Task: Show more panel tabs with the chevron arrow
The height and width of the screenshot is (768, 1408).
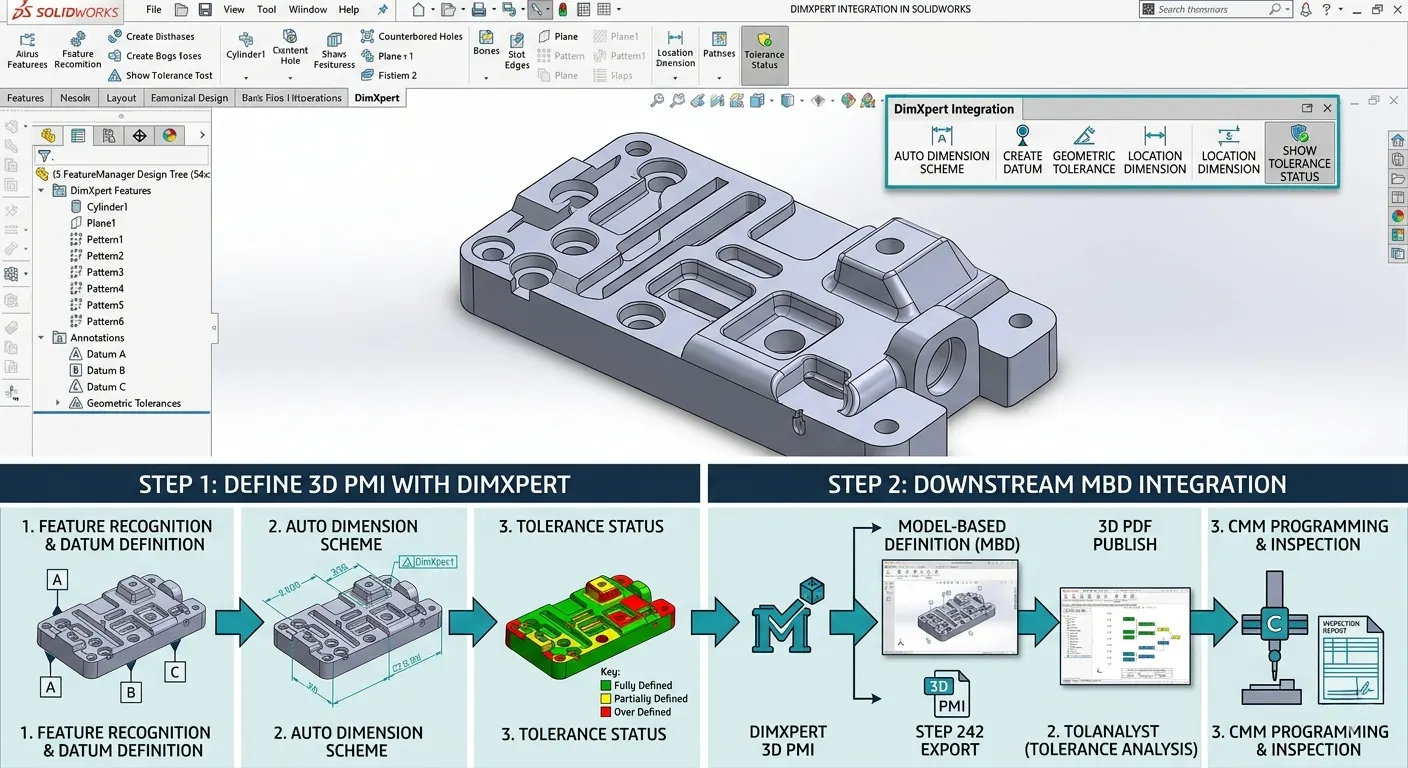Action: pos(202,135)
